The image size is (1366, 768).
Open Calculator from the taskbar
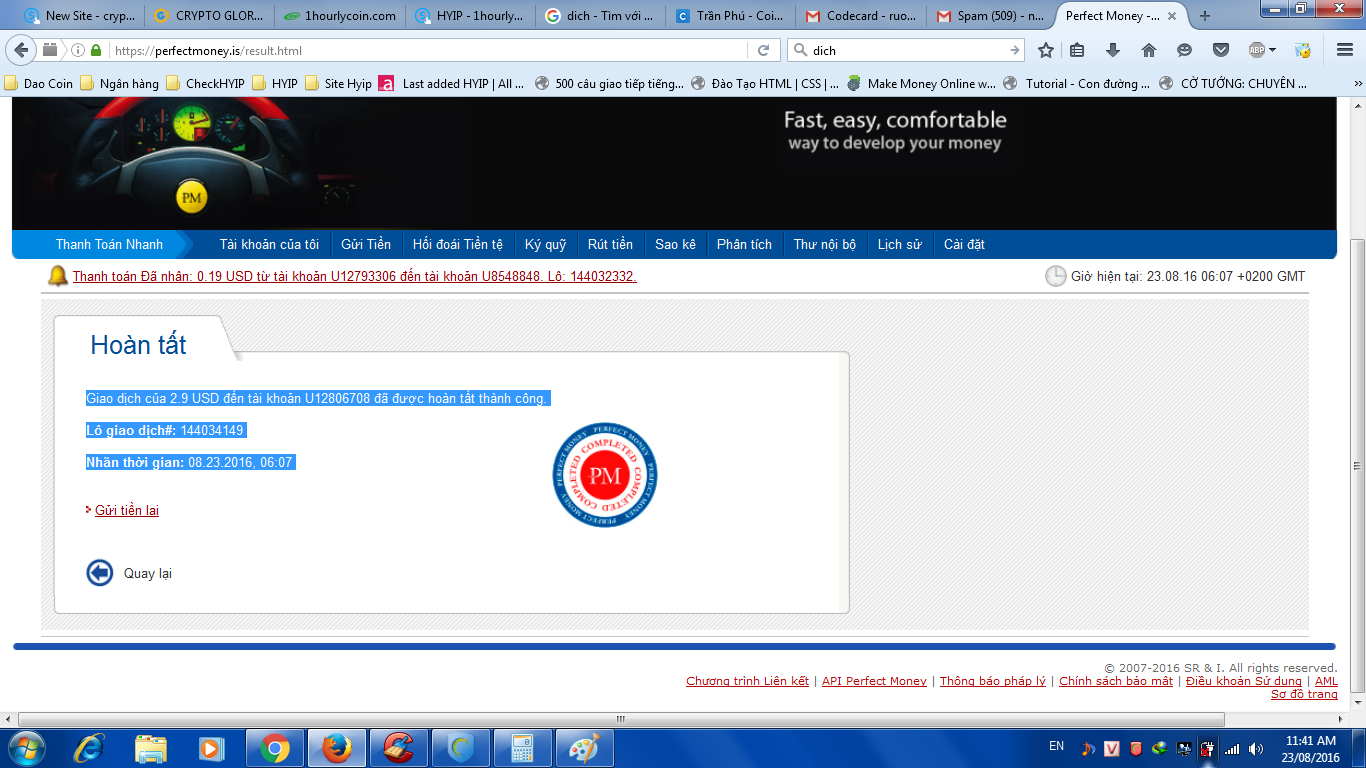(x=522, y=748)
